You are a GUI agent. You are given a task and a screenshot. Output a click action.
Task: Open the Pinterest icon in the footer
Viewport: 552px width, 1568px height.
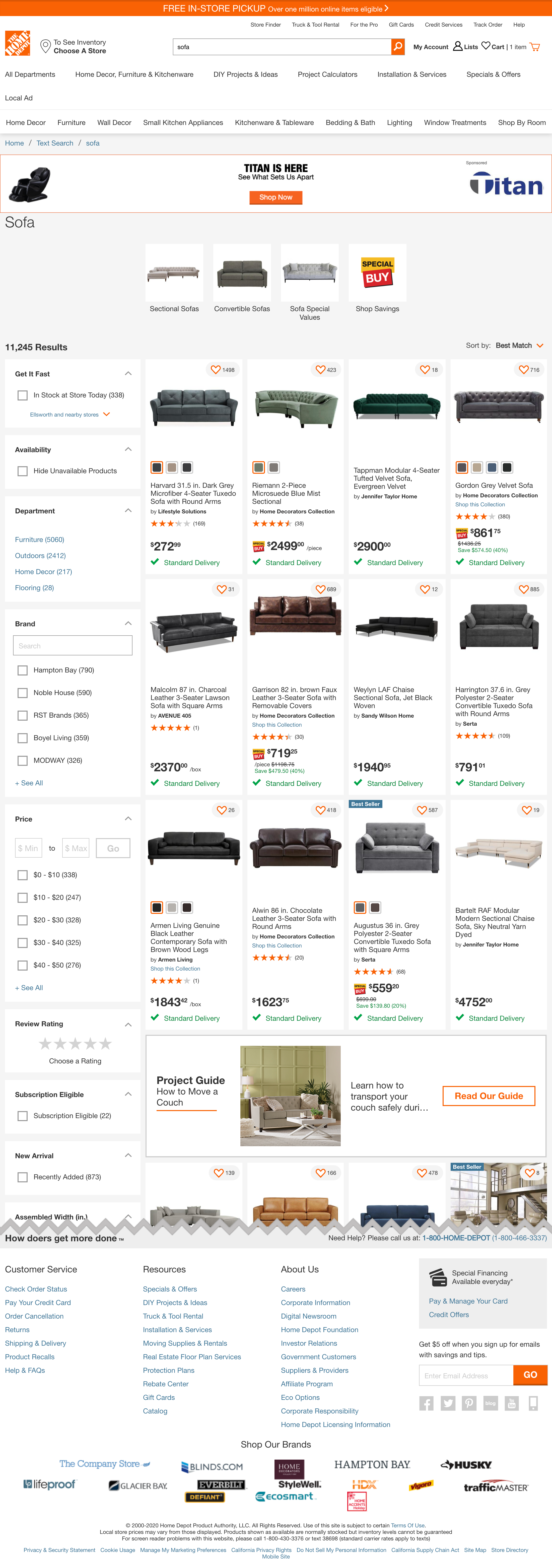469,1403
